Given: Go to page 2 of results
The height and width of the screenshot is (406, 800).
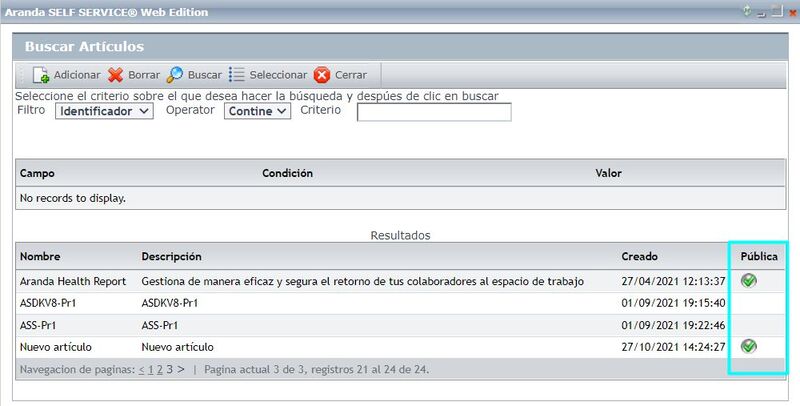Looking at the screenshot, I should point(159,369).
